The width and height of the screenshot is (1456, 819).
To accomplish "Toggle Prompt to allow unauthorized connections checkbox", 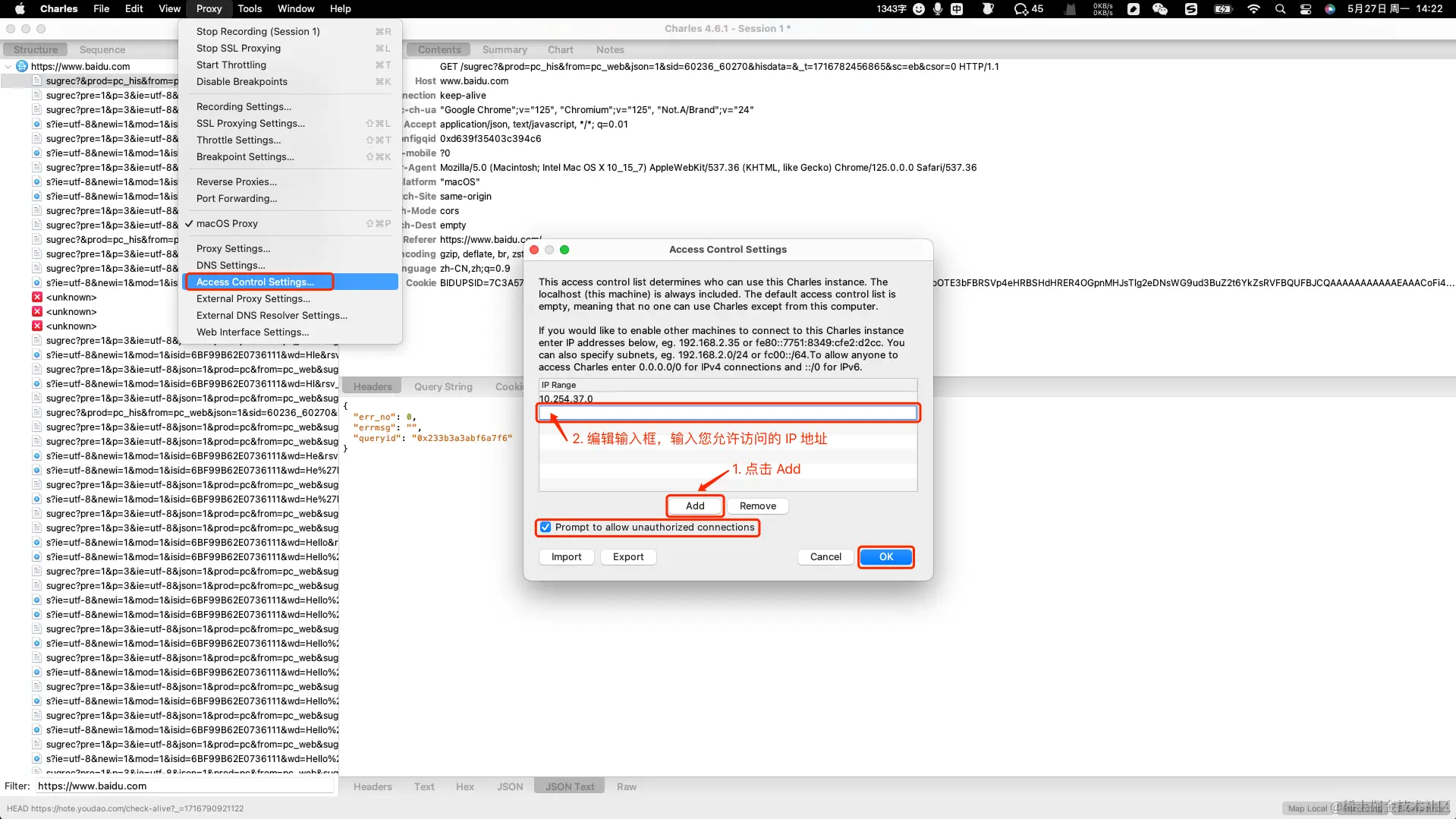I will click(546, 527).
